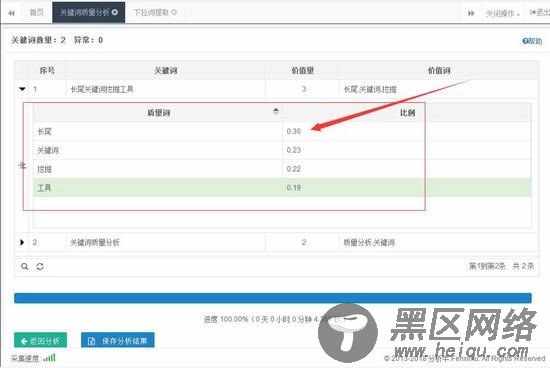The width and height of the screenshot is (550, 368).
Task: Click the 0.23 ratio value
Action: coord(294,150)
